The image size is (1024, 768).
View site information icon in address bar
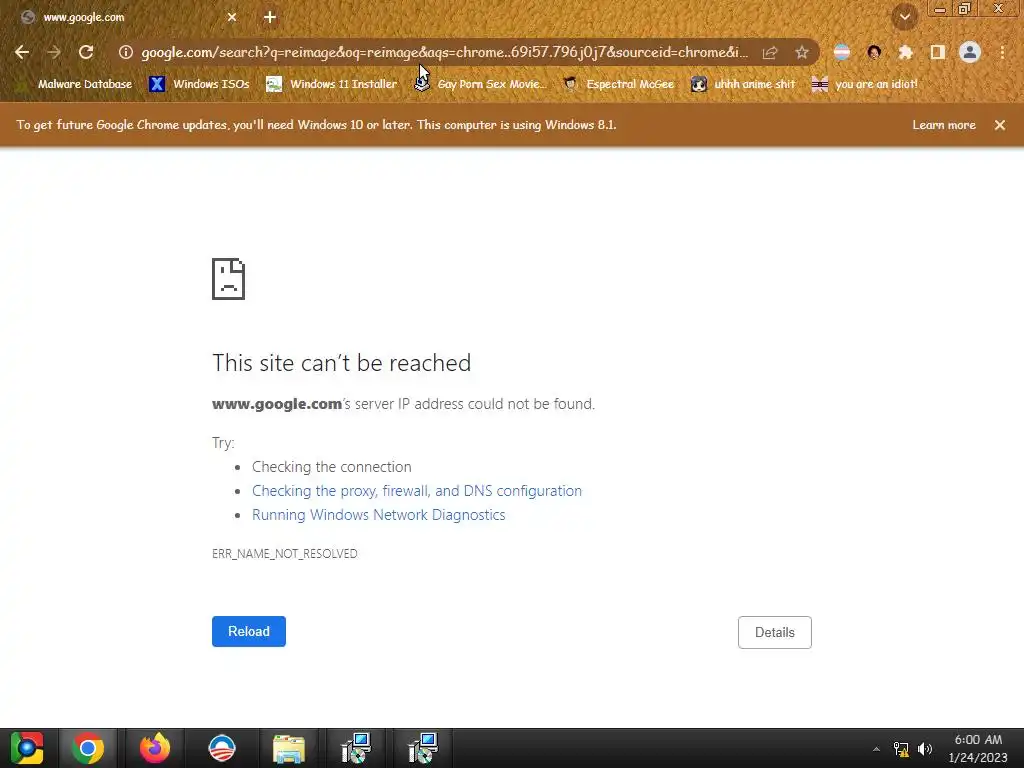click(x=125, y=52)
